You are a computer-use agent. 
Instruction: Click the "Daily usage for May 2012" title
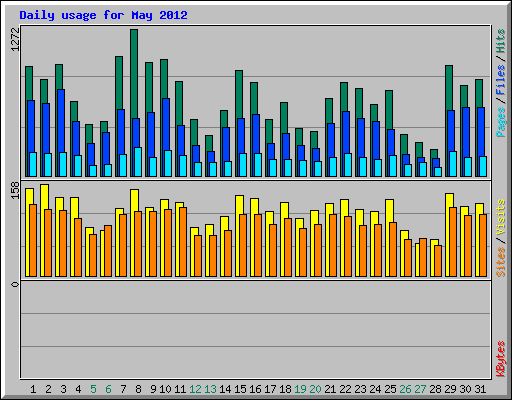pyautogui.click(x=103, y=15)
